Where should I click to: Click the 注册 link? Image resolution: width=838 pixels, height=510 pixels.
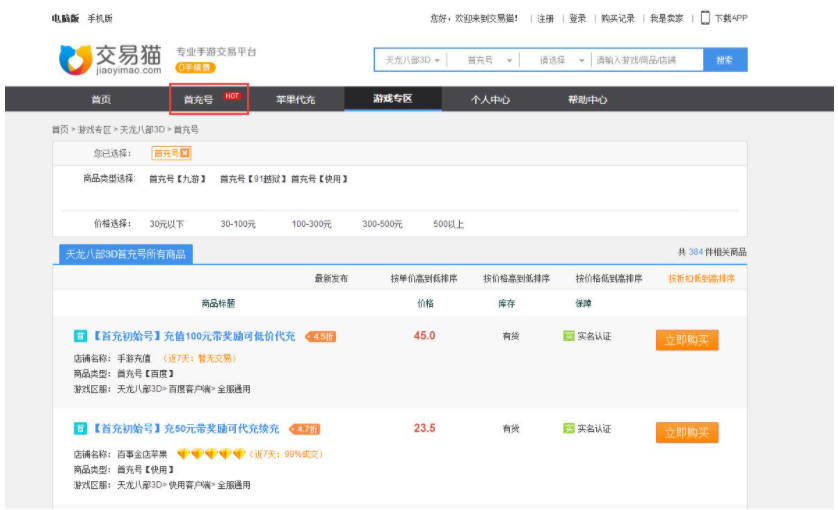coord(546,19)
